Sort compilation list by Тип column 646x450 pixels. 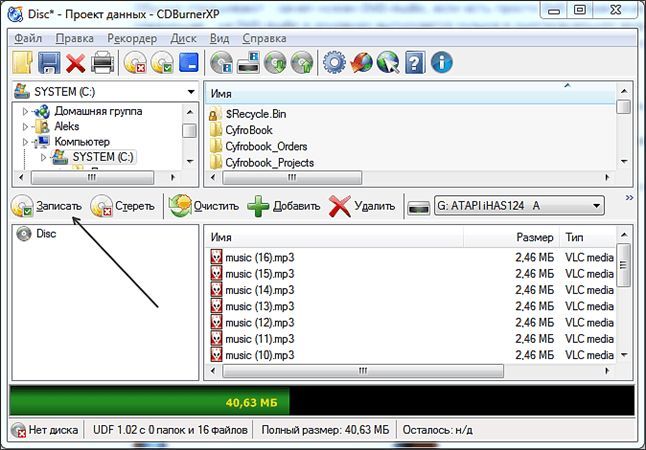[x=587, y=237]
